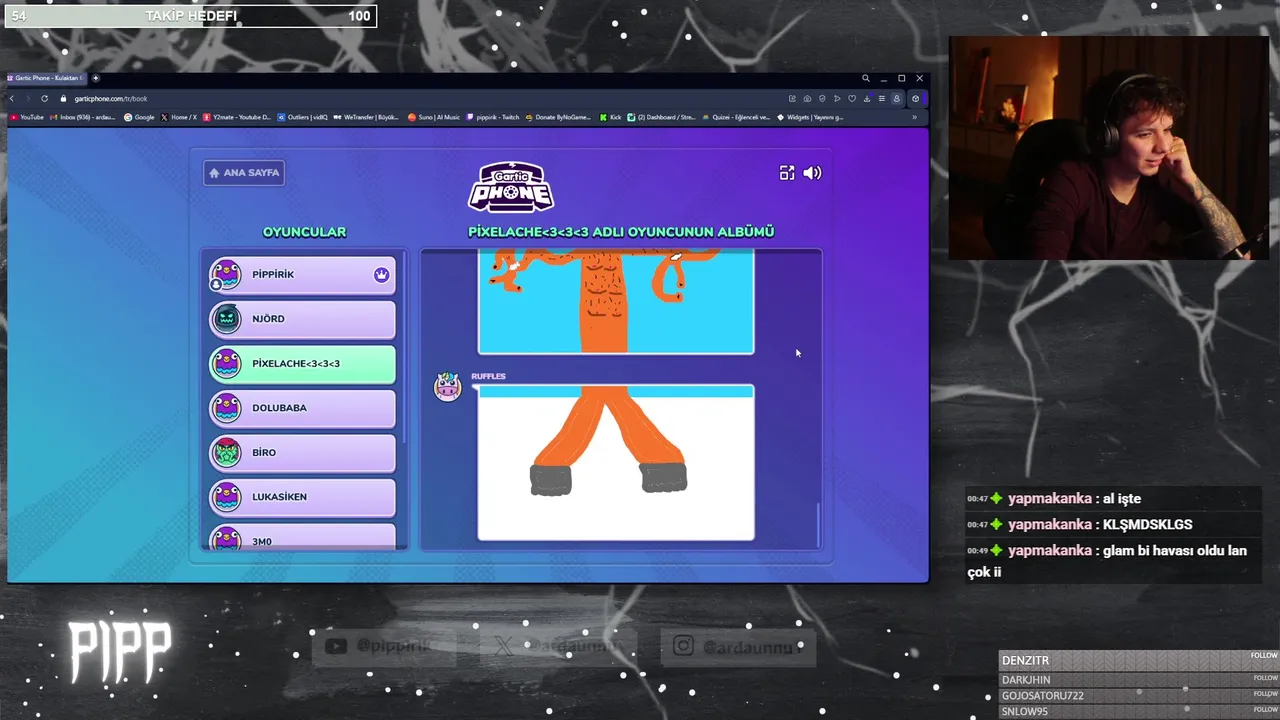The image size is (1280, 720).
Task: Click BİRO's green monster avatar
Action: point(227,453)
